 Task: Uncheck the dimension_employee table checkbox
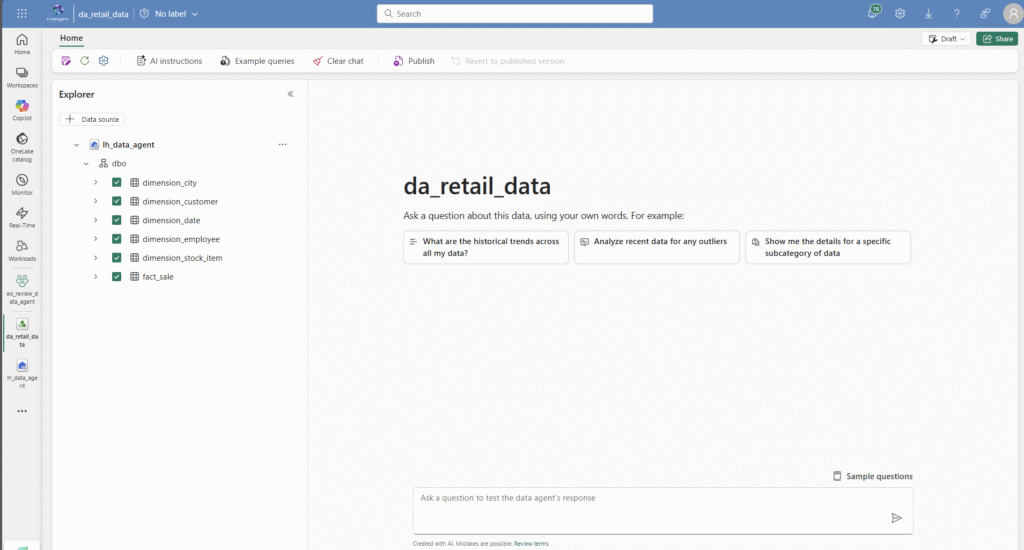(x=116, y=239)
